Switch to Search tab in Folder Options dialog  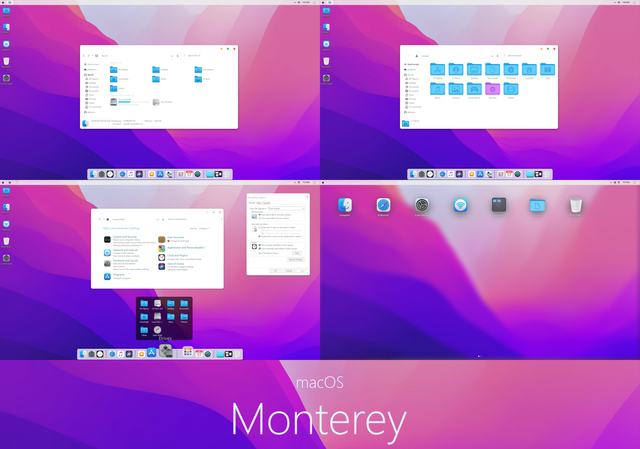click(x=266, y=203)
